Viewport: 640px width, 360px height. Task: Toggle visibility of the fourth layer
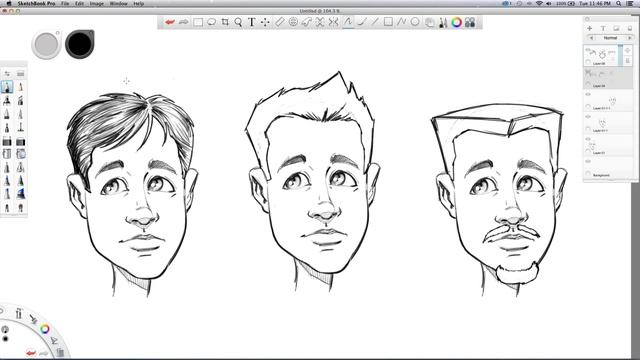(588, 117)
